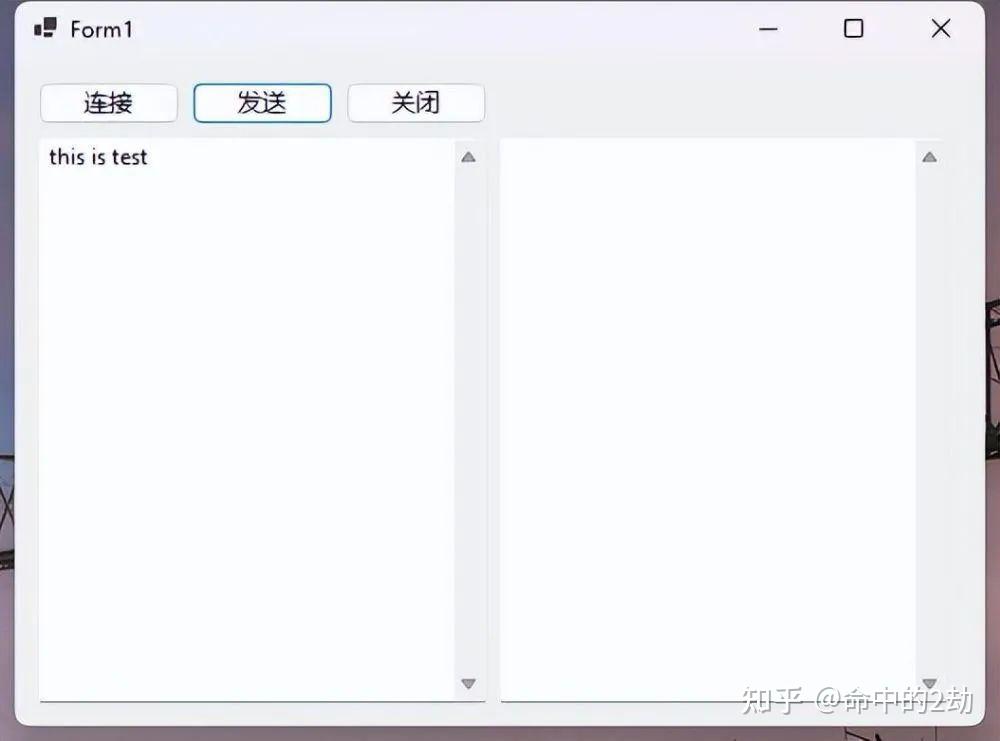Click down arrow of left textbox scrollbar
This screenshot has height=741, width=1000.
468,684
